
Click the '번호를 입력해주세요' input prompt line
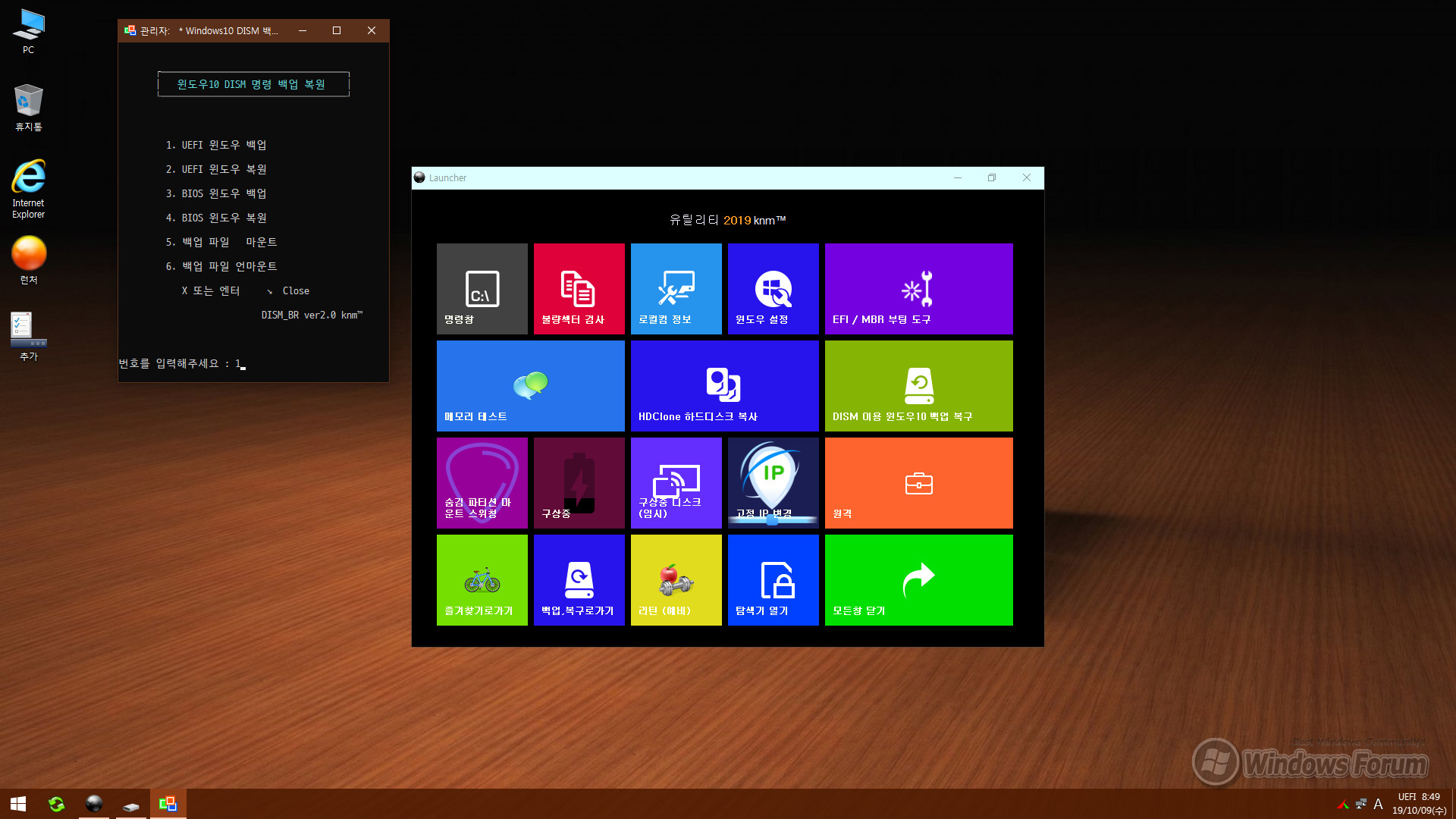[x=182, y=364]
